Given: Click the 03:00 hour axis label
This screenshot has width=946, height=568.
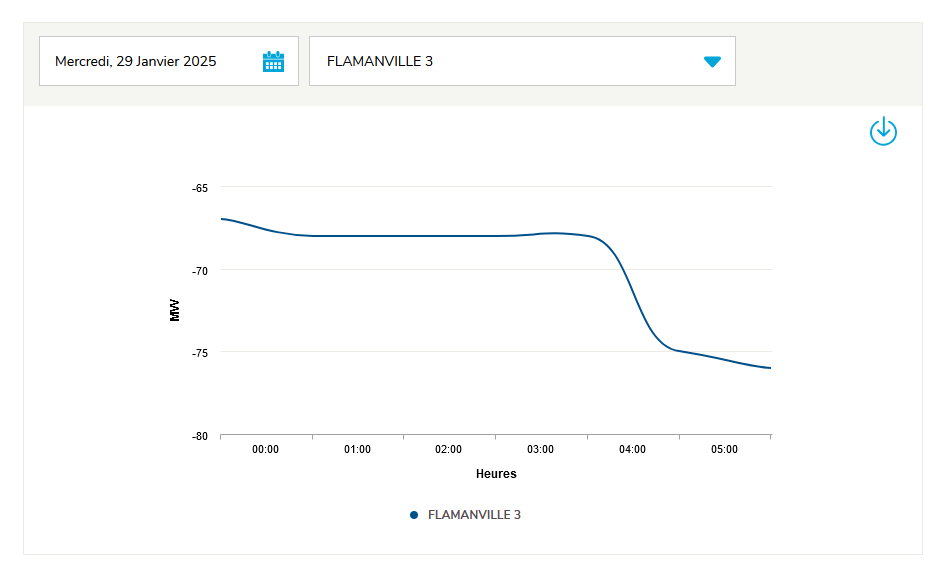Looking at the screenshot, I should [x=541, y=450].
